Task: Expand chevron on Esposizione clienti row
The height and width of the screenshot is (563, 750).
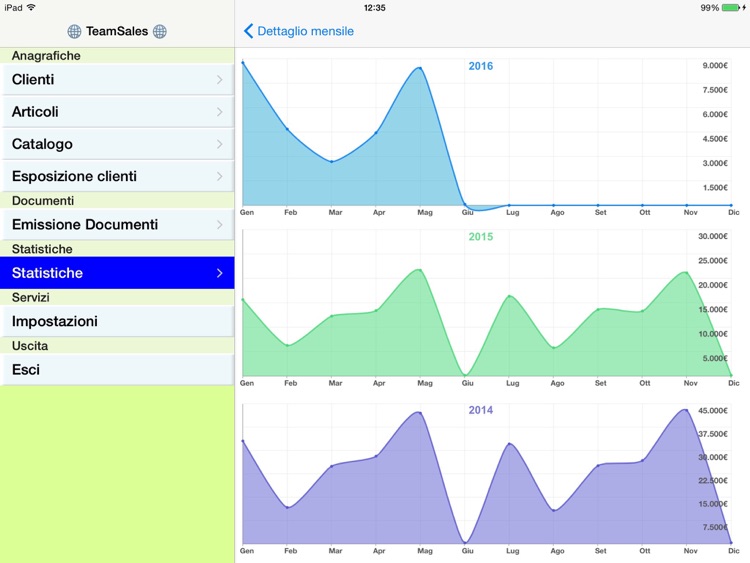Action: pyautogui.click(x=220, y=176)
